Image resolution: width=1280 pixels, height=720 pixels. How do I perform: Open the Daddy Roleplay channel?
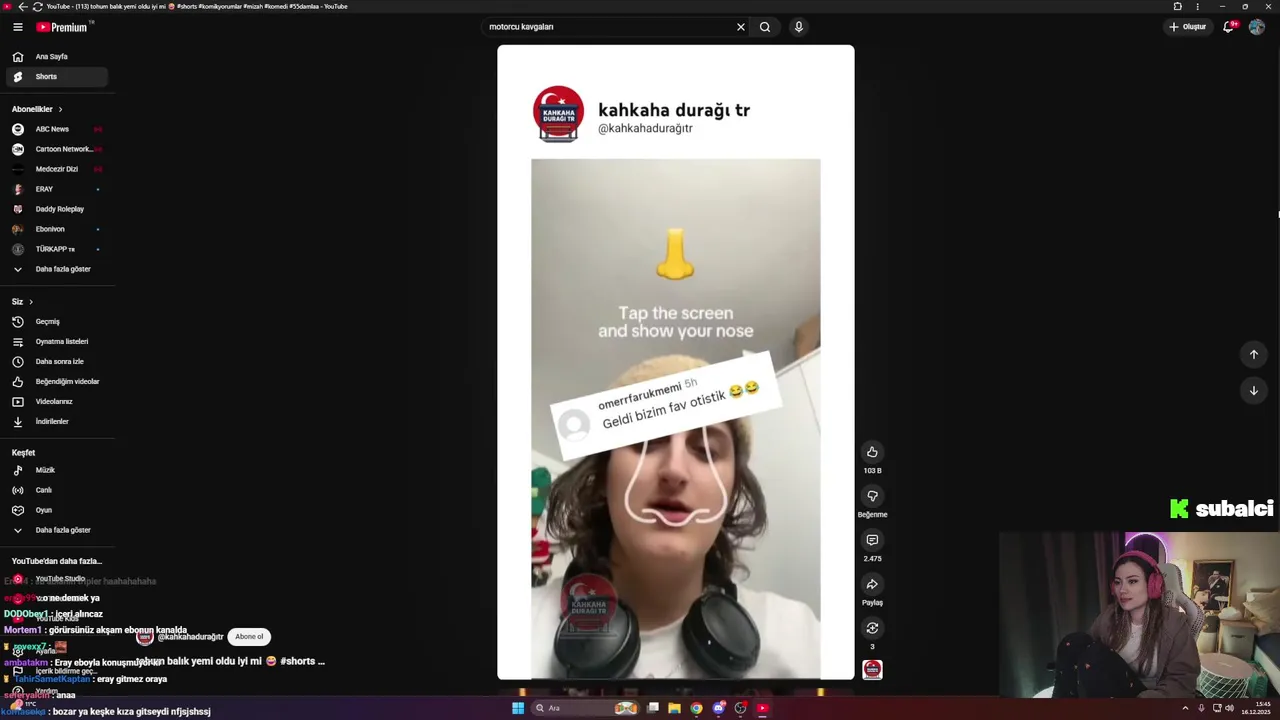point(55,209)
